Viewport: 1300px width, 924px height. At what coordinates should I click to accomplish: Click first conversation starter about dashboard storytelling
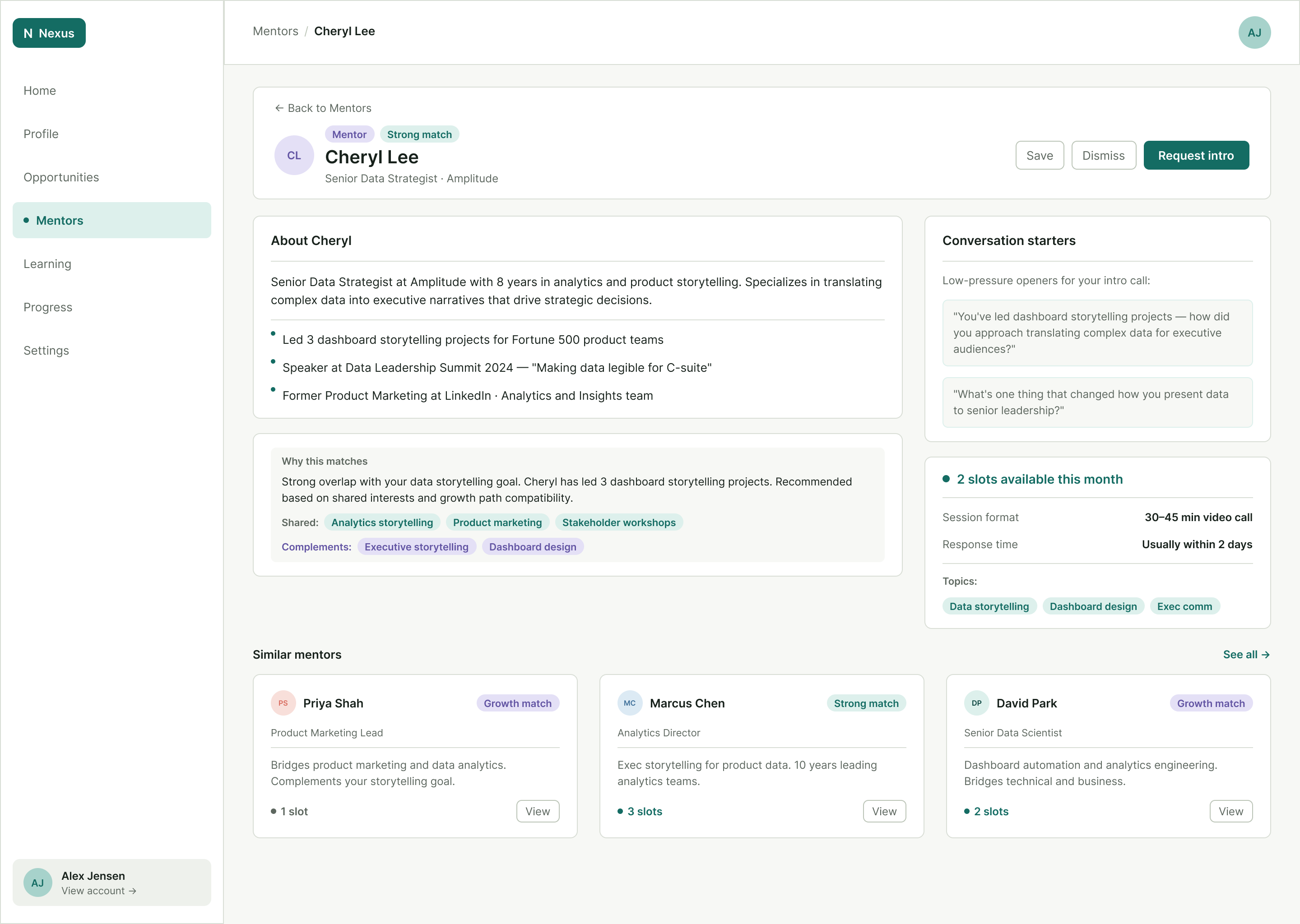(1097, 333)
